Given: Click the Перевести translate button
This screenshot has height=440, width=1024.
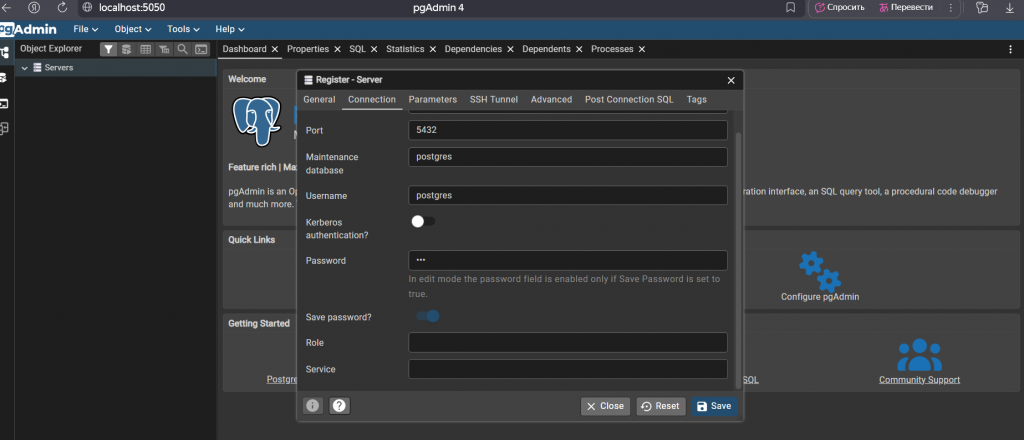Looking at the screenshot, I should (905, 8).
